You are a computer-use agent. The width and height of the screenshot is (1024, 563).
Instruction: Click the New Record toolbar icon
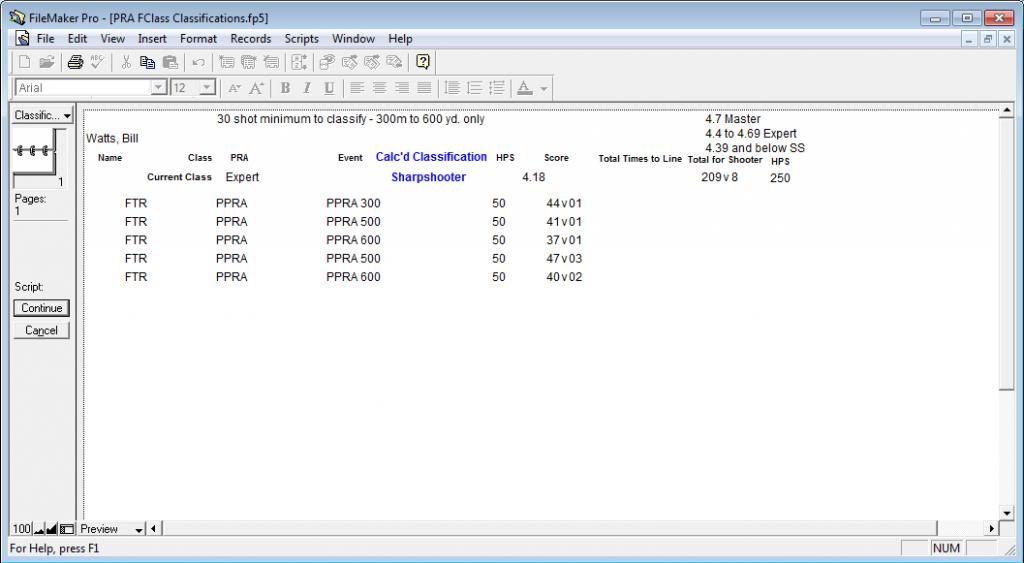(x=227, y=62)
